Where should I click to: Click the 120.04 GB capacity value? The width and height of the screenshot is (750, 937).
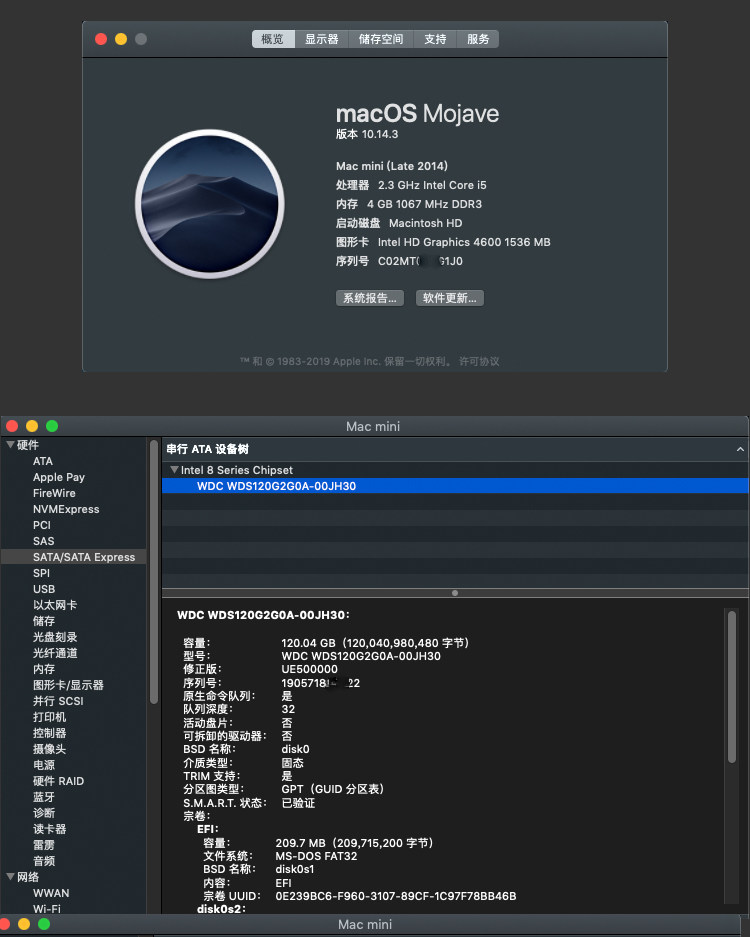(375, 643)
